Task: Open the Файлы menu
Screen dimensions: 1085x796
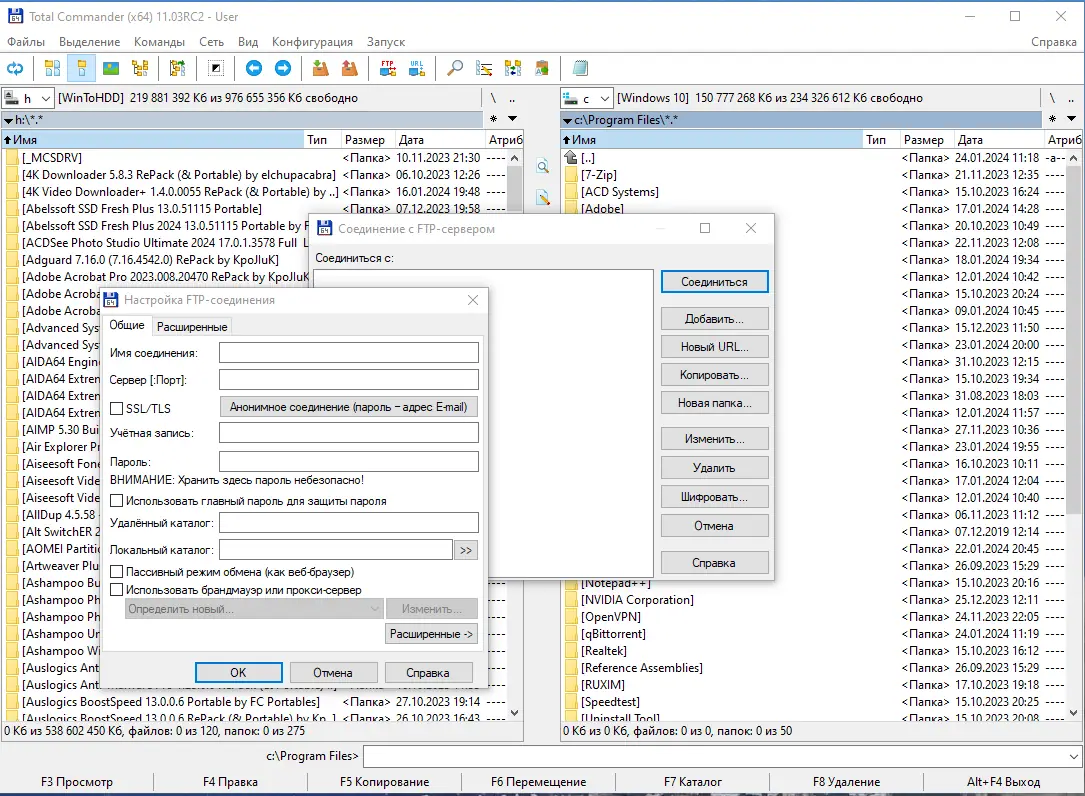Action: coord(26,42)
